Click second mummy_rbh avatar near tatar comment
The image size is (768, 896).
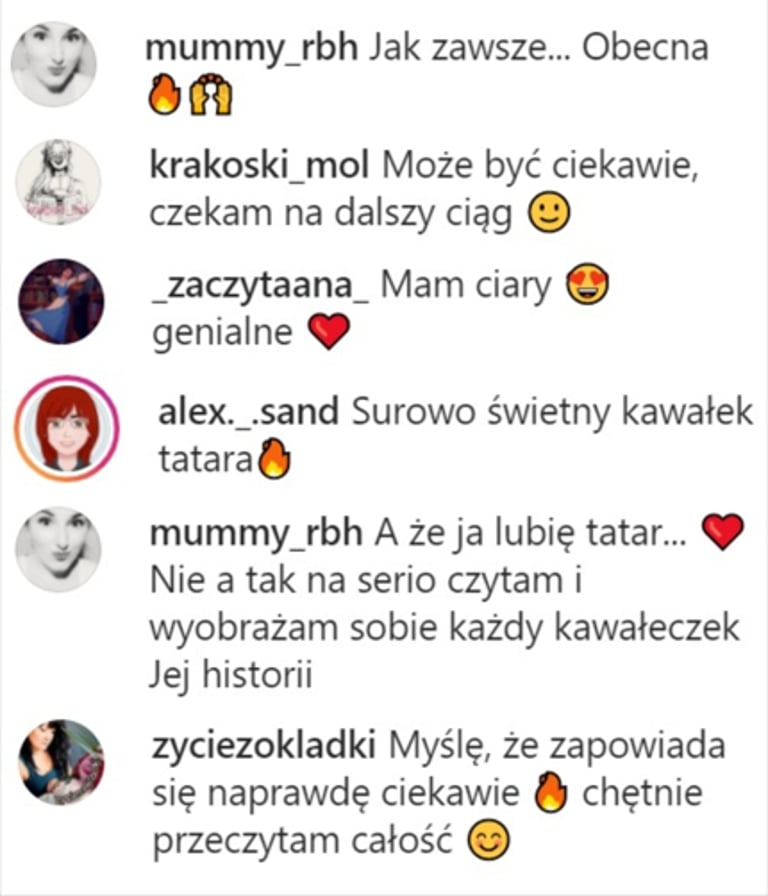click(x=58, y=549)
